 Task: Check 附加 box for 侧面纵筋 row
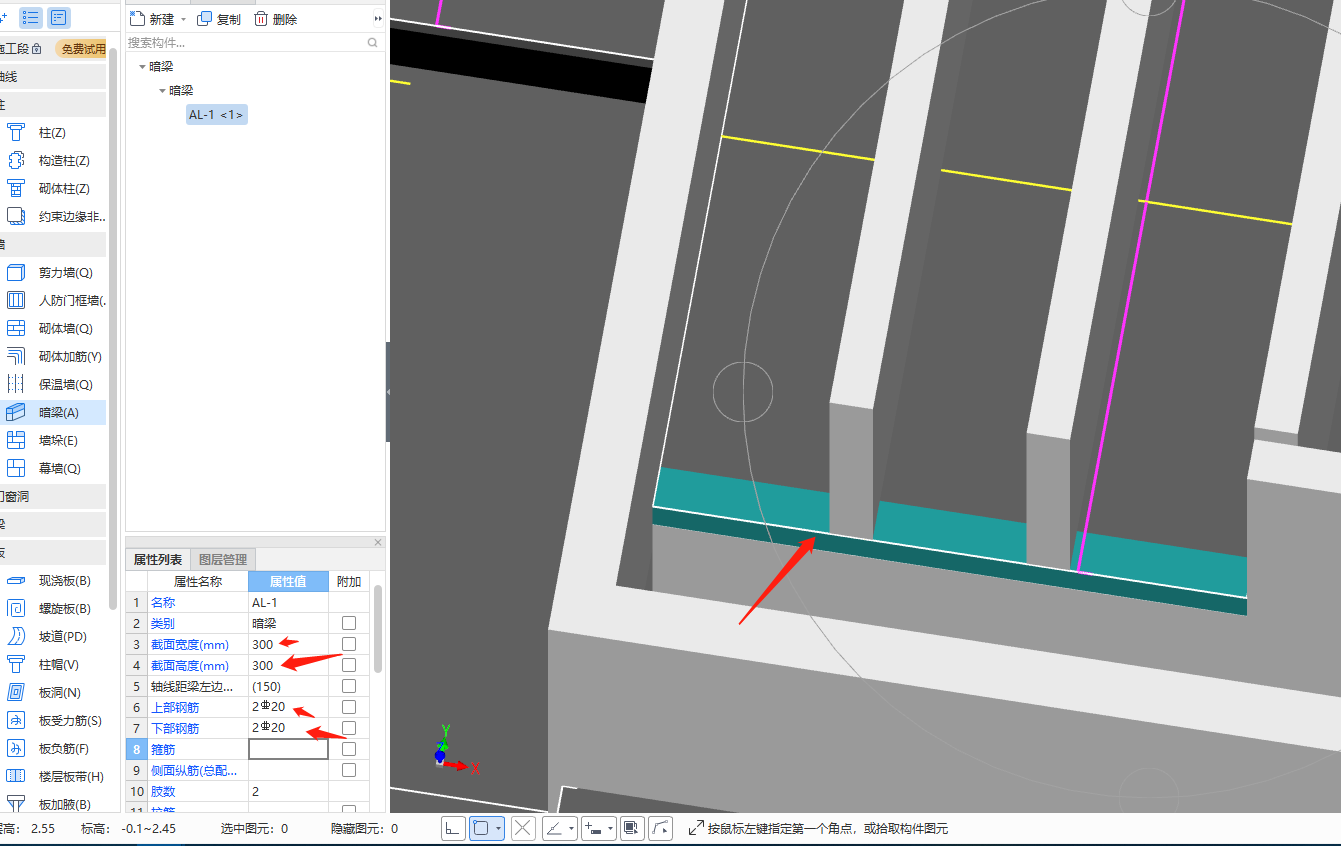click(x=349, y=770)
